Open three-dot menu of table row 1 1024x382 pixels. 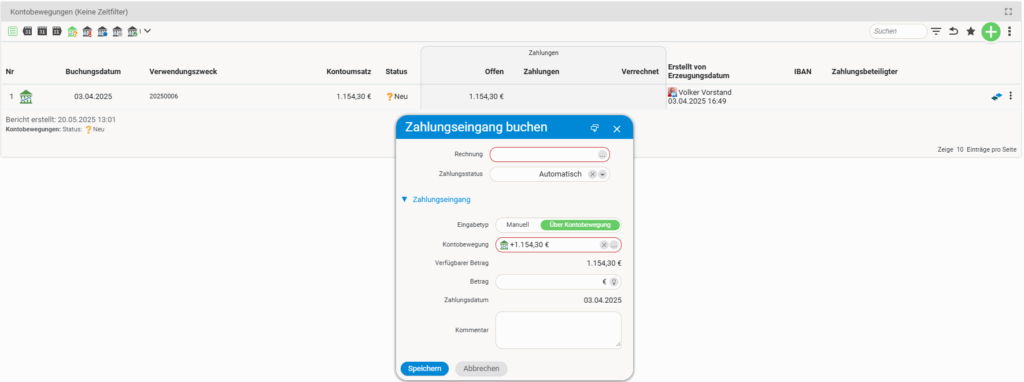pyautogui.click(x=1010, y=96)
